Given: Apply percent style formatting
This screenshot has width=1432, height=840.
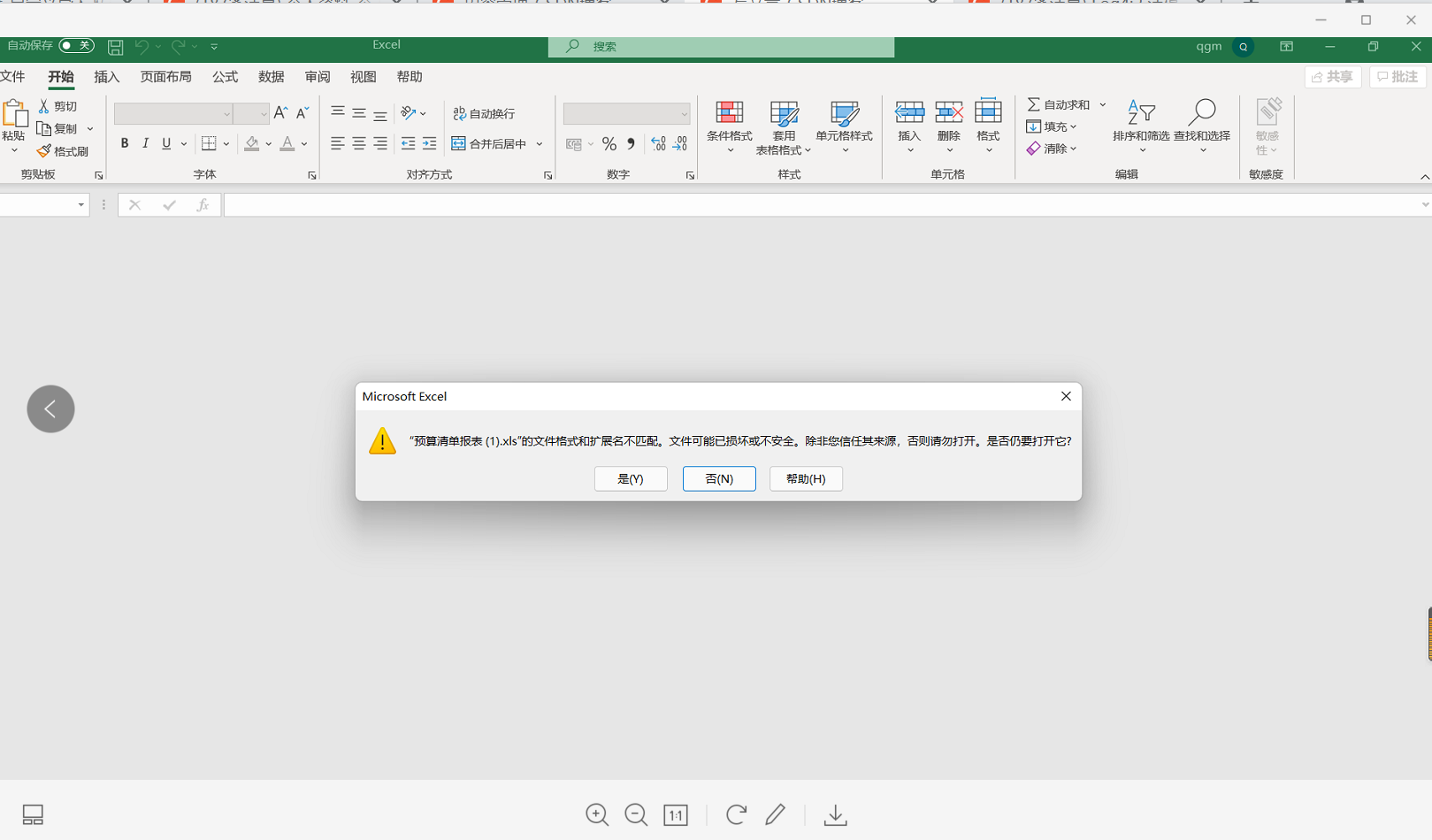Looking at the screenshot, I should pyautogui.click(x=609, y=143).
